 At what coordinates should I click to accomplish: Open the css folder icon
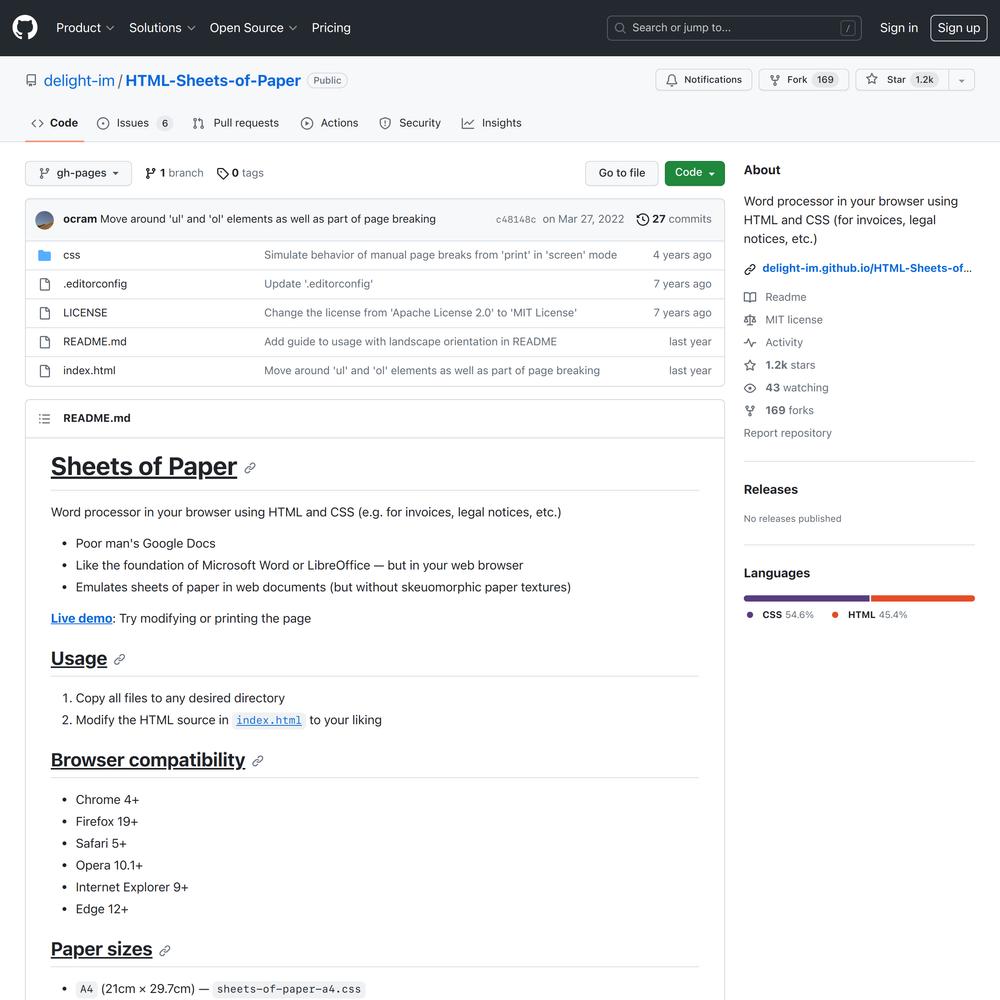(x=45, y=255)
